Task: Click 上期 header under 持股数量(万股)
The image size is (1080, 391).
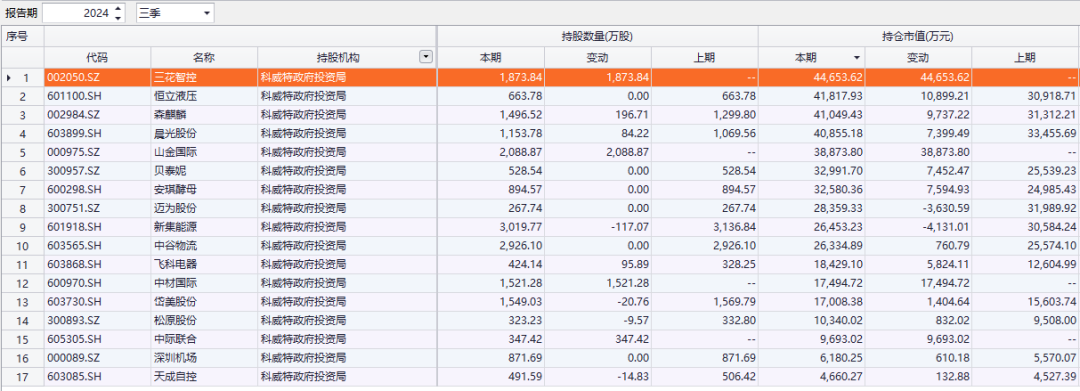Action: [x=705, y=58]
